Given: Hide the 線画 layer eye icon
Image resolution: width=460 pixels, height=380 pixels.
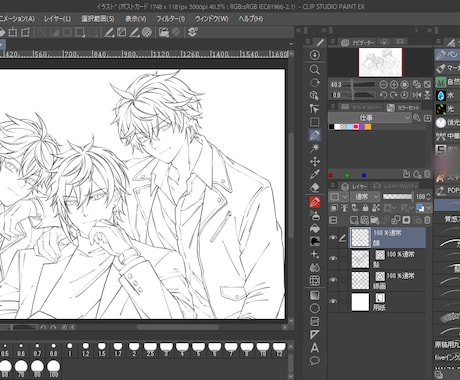Looking at the screenshot, I should (333, 280).
